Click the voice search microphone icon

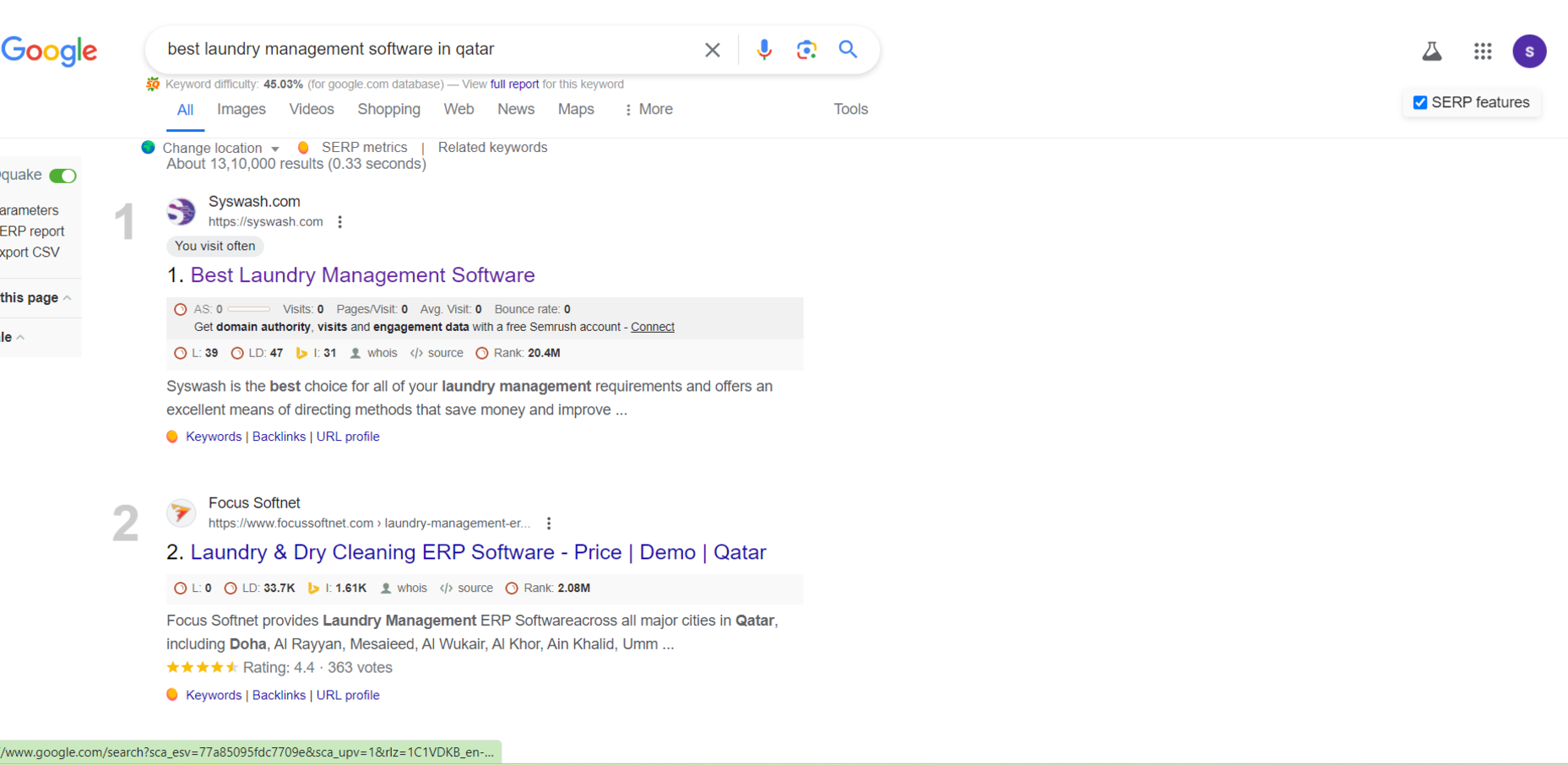click(763, 50)
